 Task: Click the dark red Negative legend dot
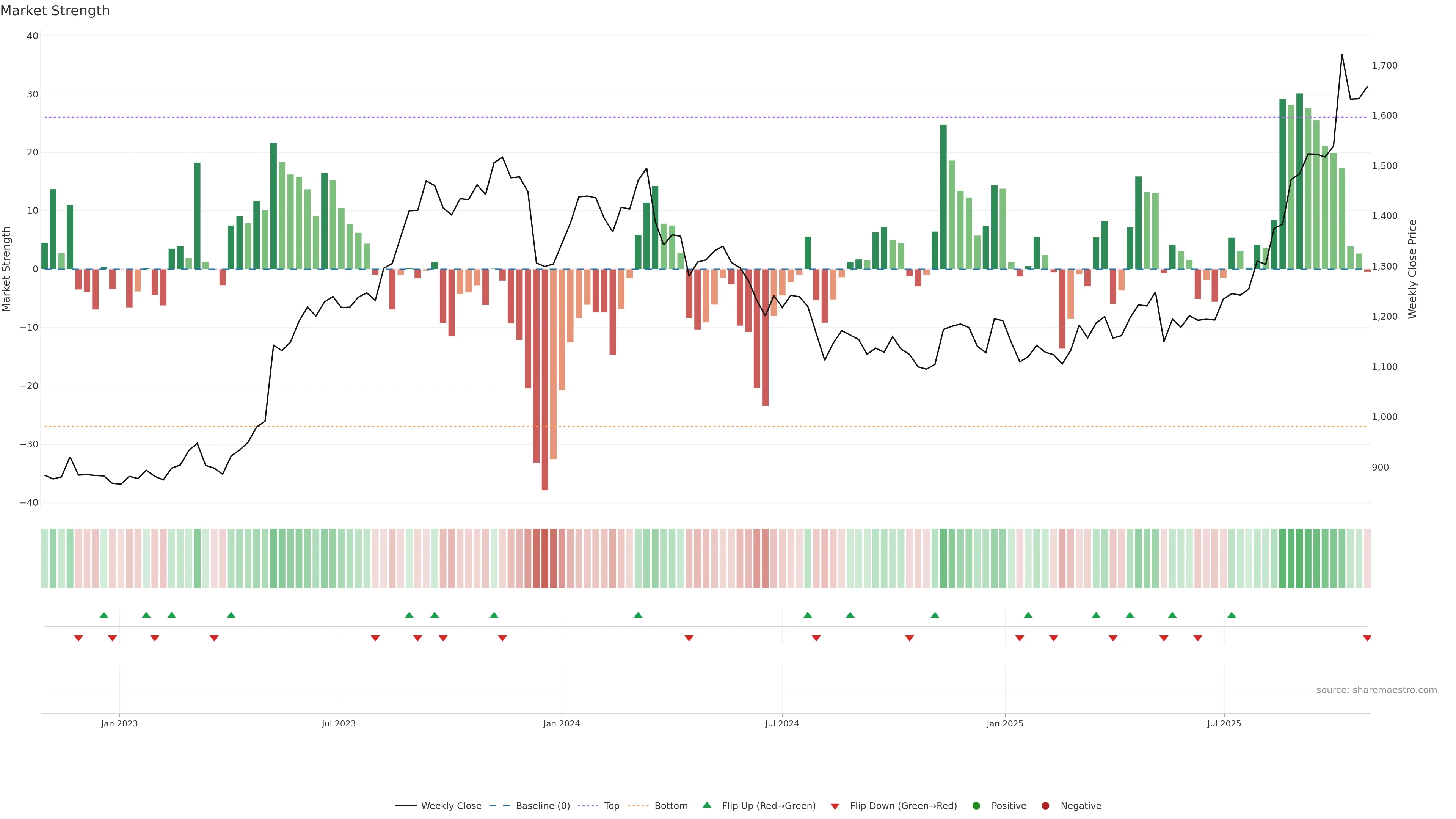1045,805
